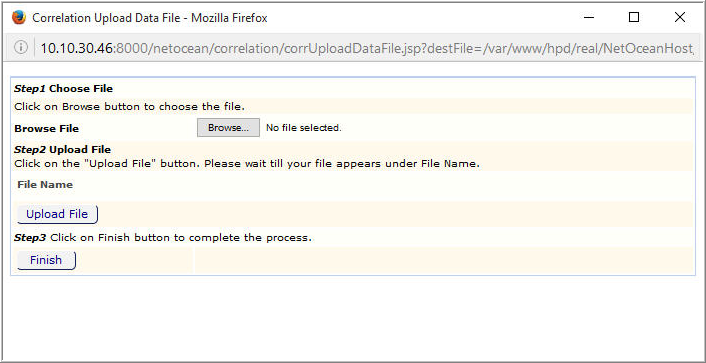Viewport: 706px width, 363px height.
Task: Click the "Please wait till your file appears" instruction
Action: click(342, 163)
